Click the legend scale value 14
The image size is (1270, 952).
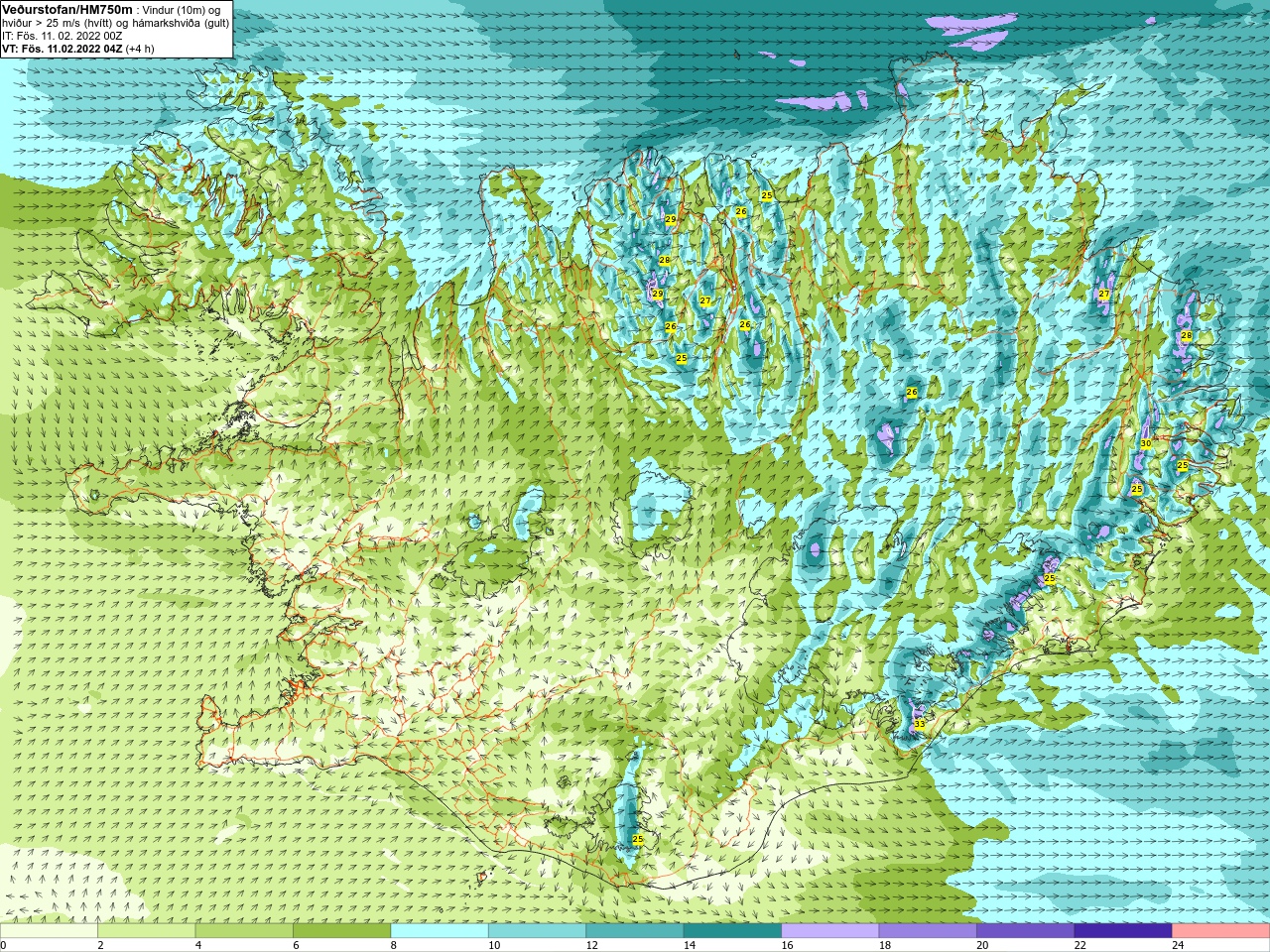690,945
